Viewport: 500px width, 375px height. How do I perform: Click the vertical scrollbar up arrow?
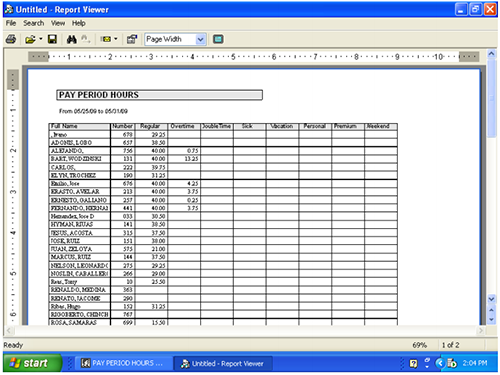[x=491, y=54]
